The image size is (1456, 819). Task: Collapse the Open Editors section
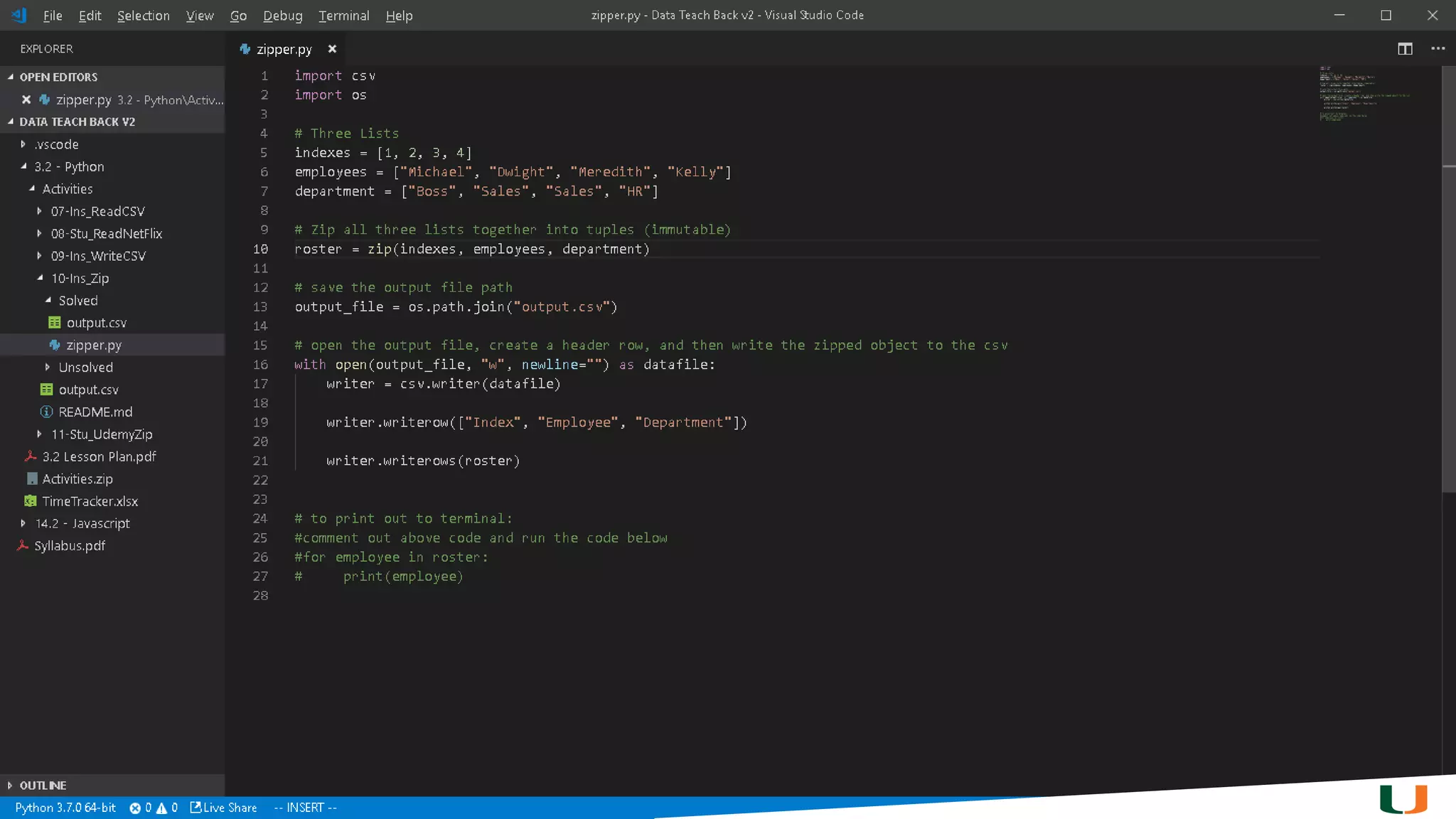[x=58, y=77]
